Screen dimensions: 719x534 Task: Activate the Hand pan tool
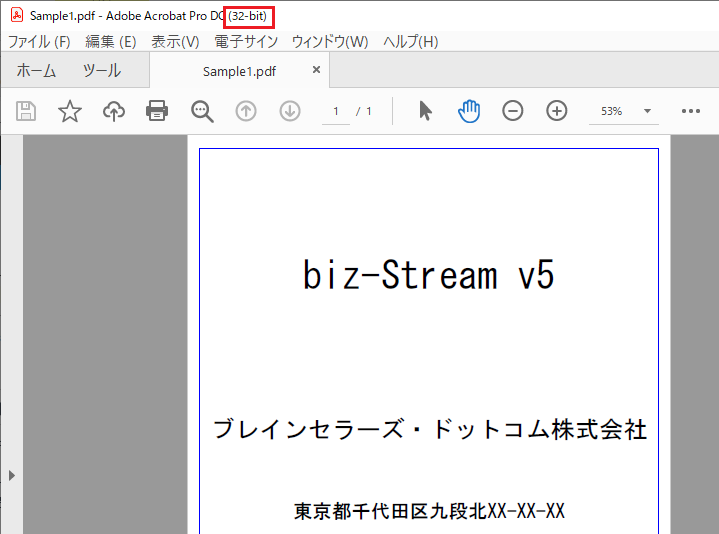pos(469,111)
